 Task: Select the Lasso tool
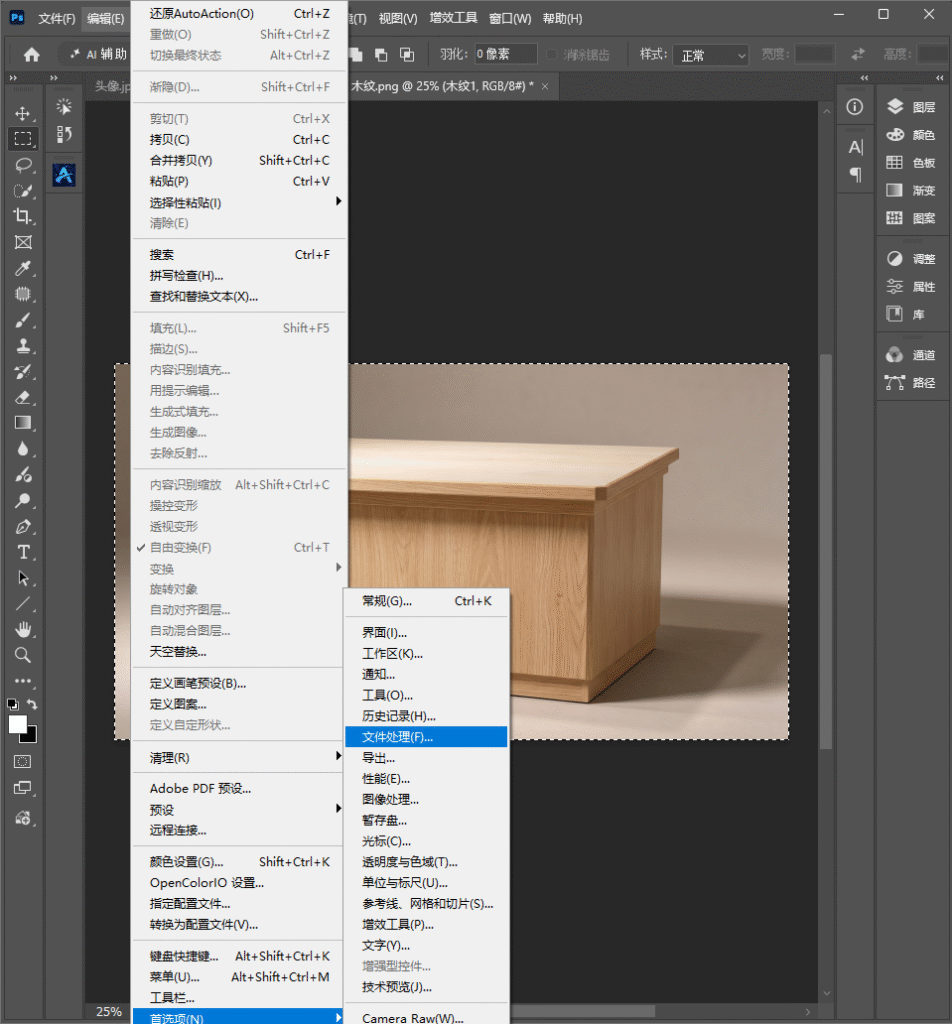coord(23,165)
